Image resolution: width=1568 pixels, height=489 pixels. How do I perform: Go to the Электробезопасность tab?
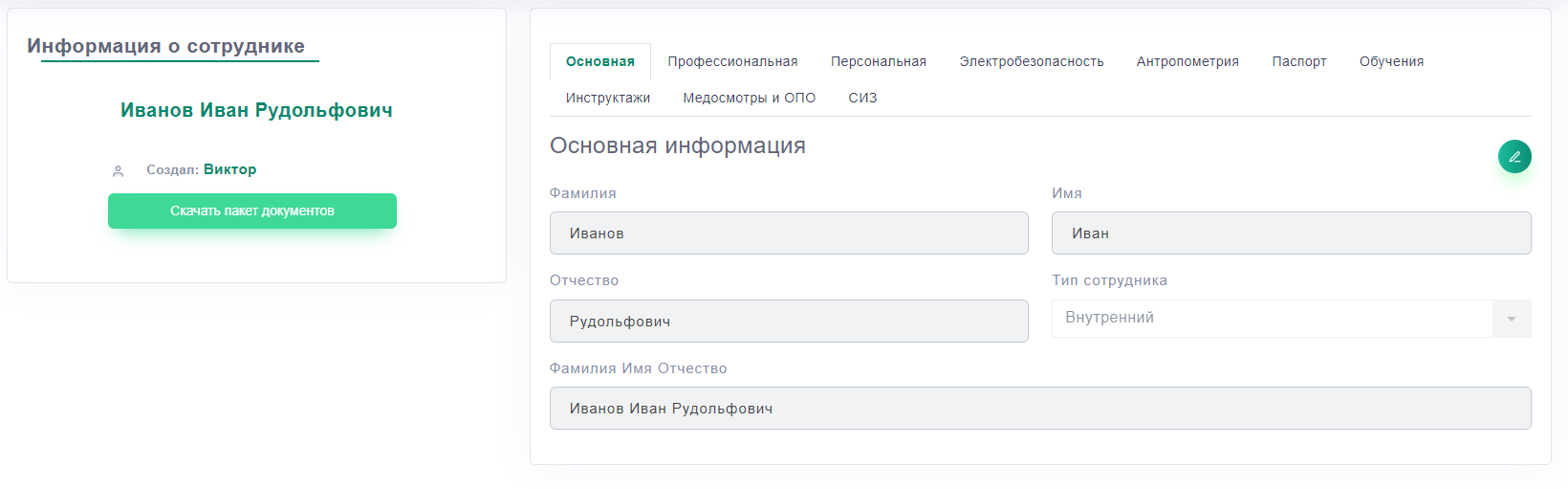(x=1031, y=61)
